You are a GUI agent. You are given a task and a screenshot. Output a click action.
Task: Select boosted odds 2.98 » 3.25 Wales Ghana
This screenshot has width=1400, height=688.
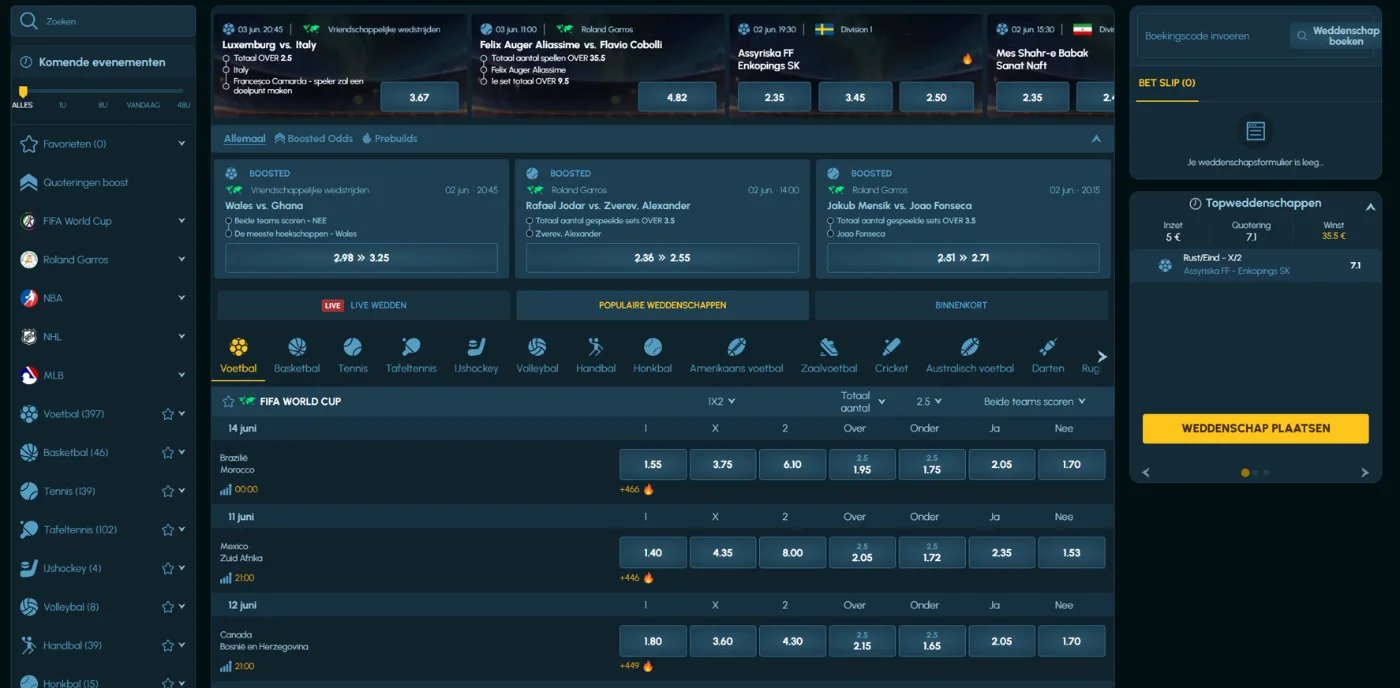(361, 258)
